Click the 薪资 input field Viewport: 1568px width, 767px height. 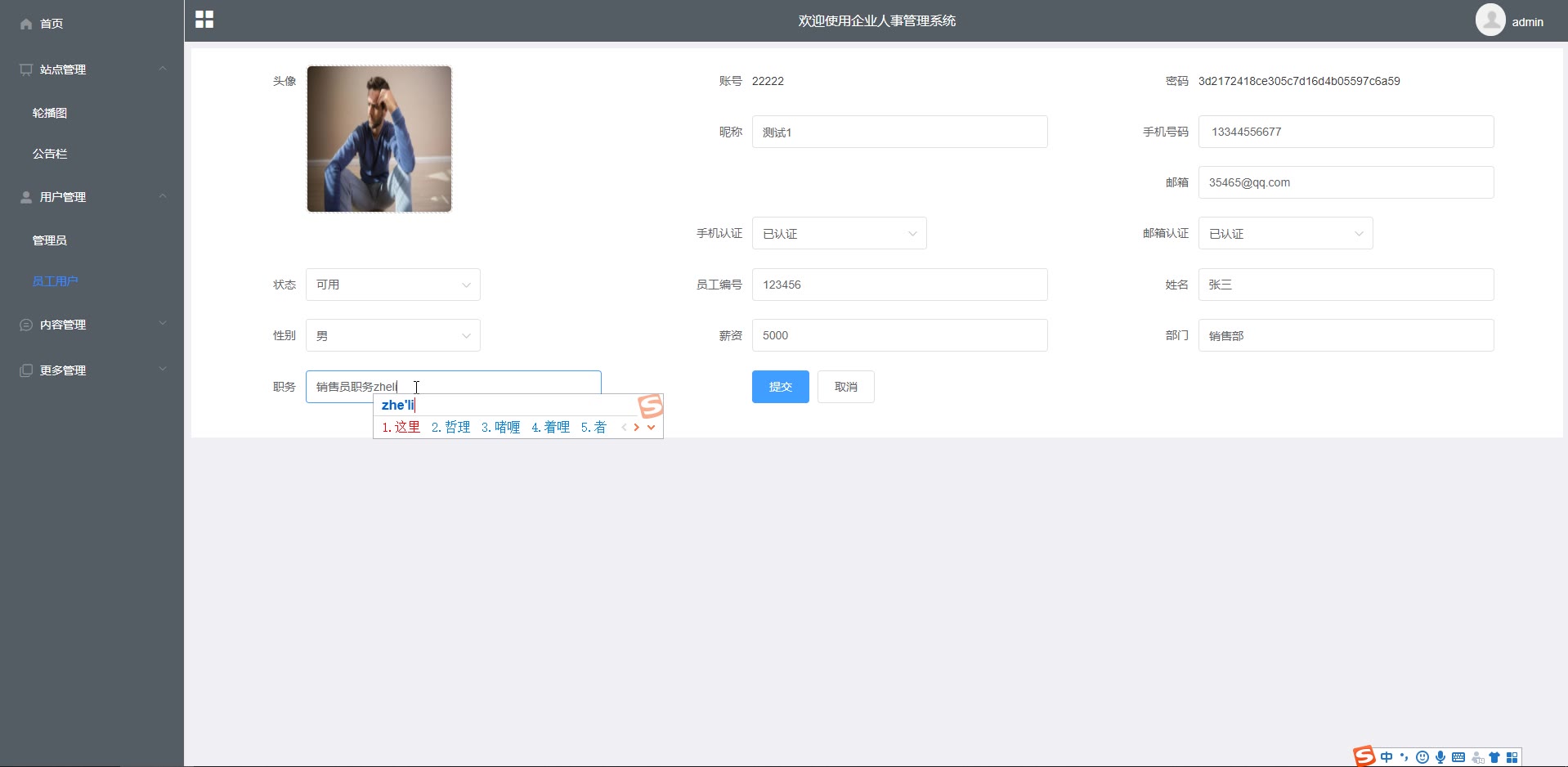(x=900, y=335)
